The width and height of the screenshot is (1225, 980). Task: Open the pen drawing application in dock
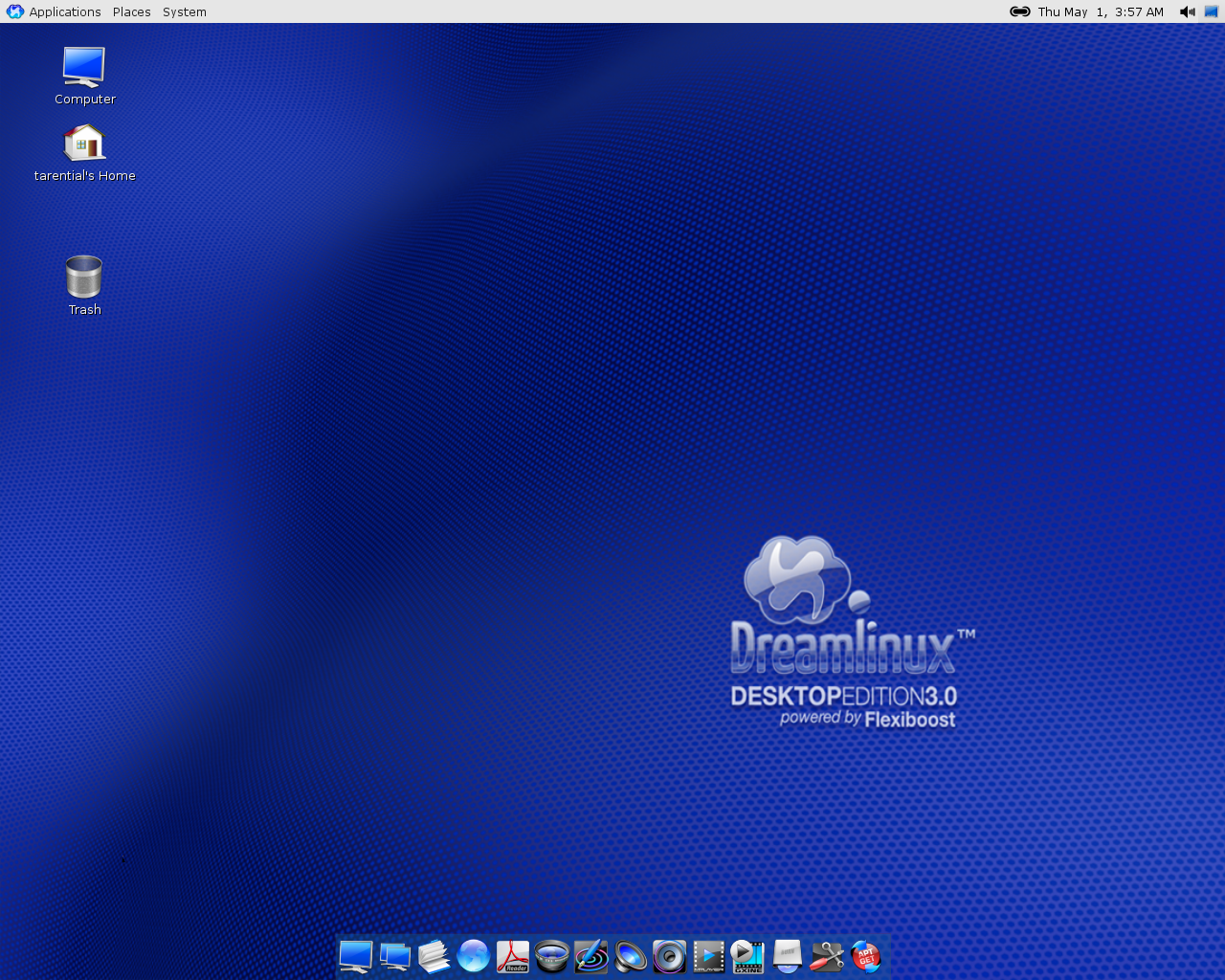[590, 956]
